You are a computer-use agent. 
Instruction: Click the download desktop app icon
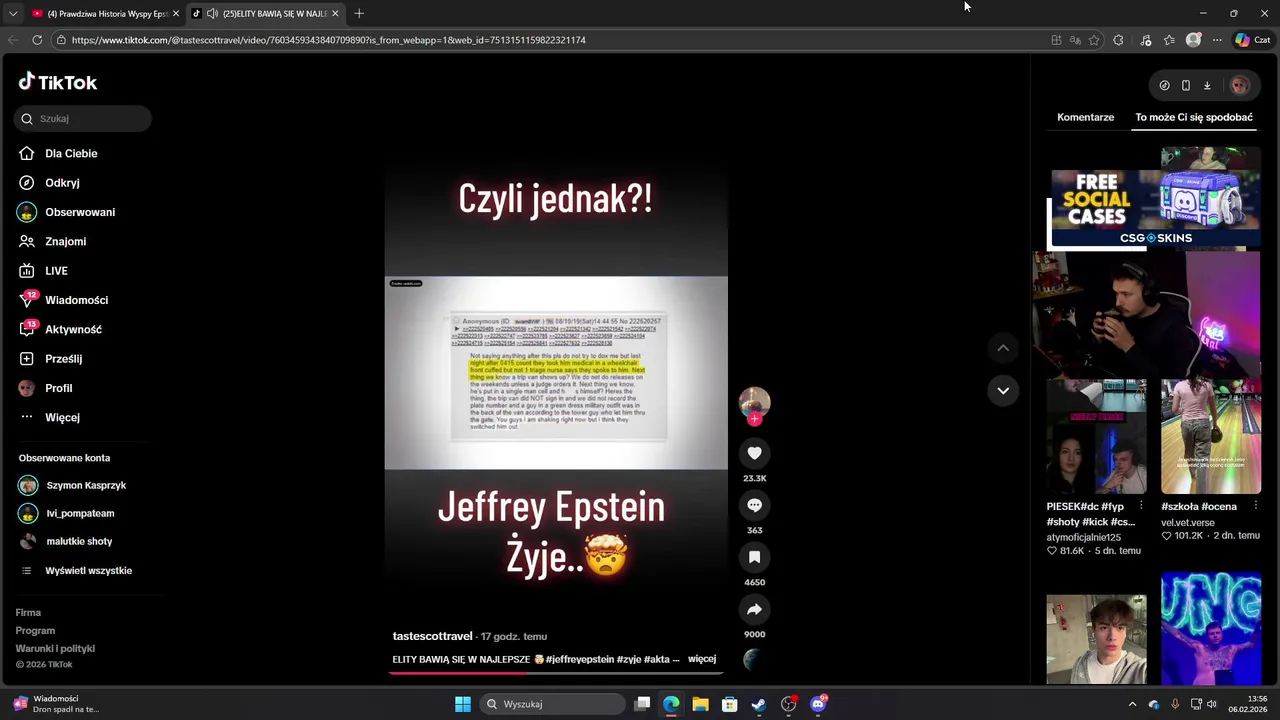[1207, 86]
